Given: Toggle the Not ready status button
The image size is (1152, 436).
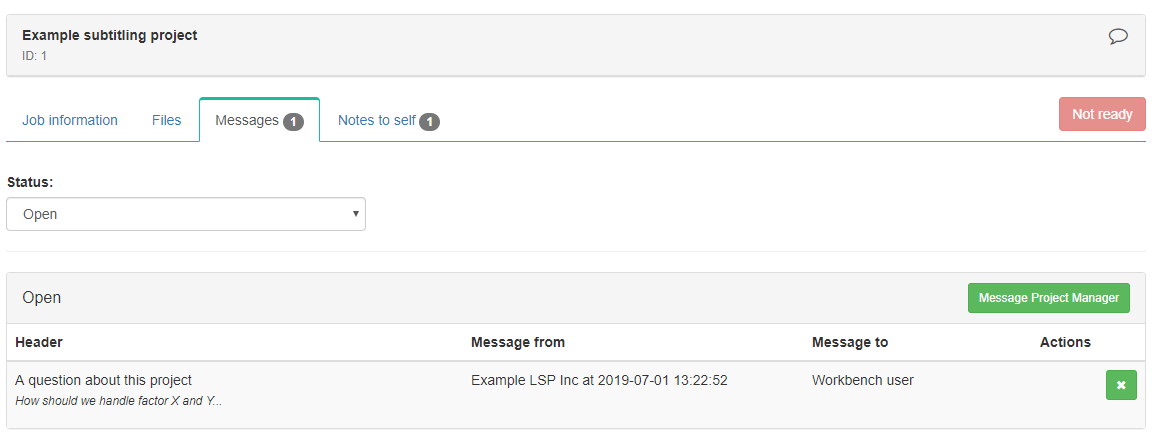Looking at the screenshot, I should coord(1102,114).
